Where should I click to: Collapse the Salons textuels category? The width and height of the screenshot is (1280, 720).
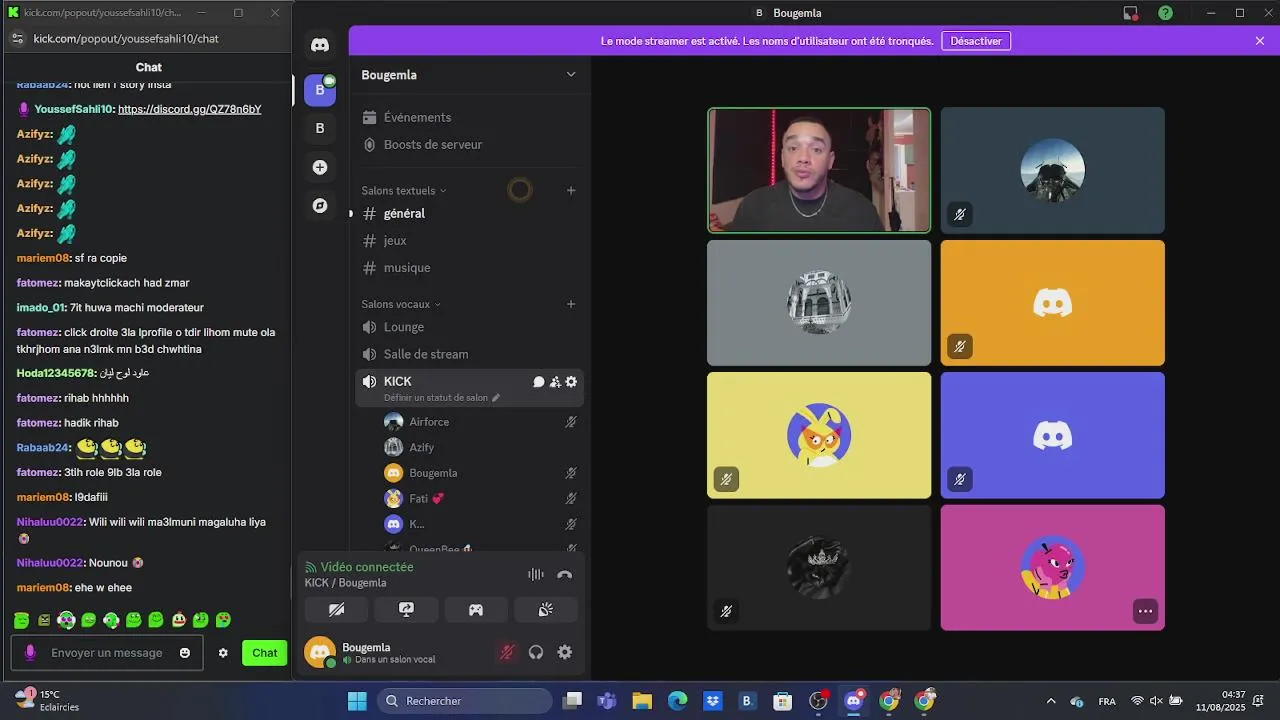point(404,190)
